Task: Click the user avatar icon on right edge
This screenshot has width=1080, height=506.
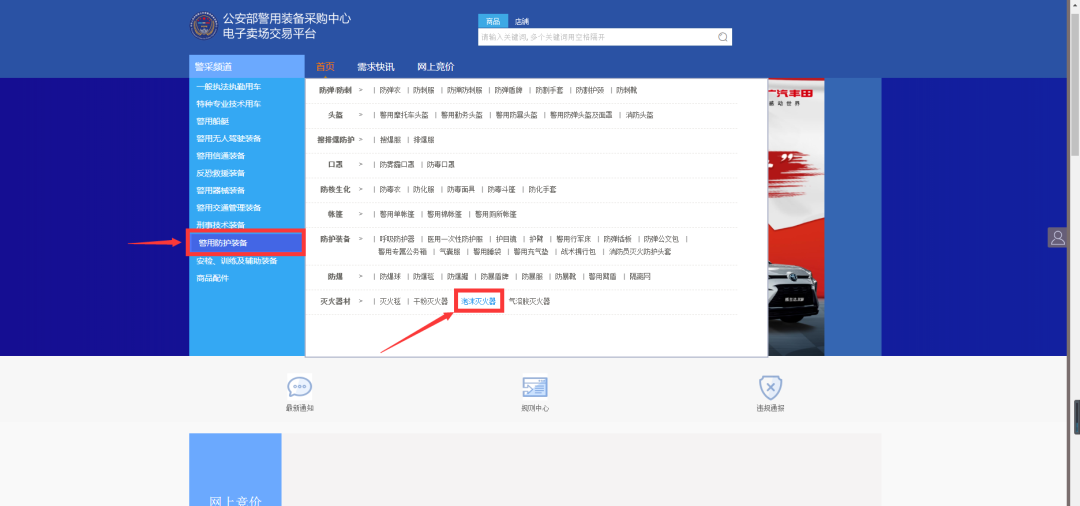Action: [1057, 238]
